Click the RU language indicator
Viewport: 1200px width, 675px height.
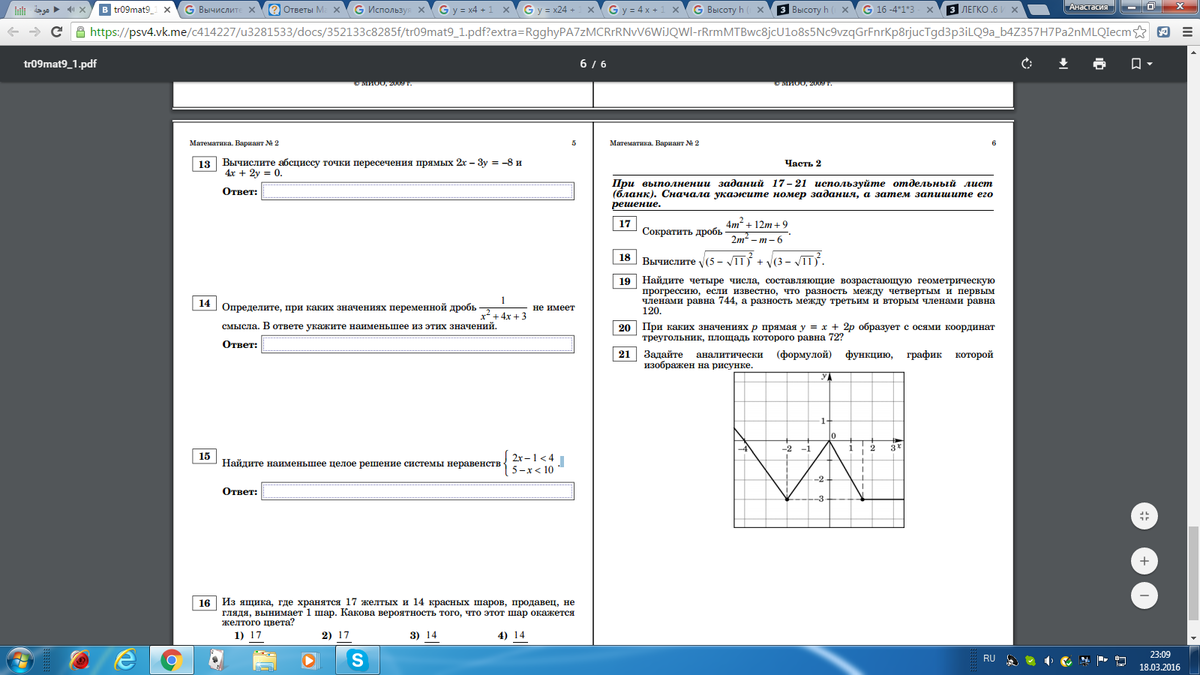[989, 658]
